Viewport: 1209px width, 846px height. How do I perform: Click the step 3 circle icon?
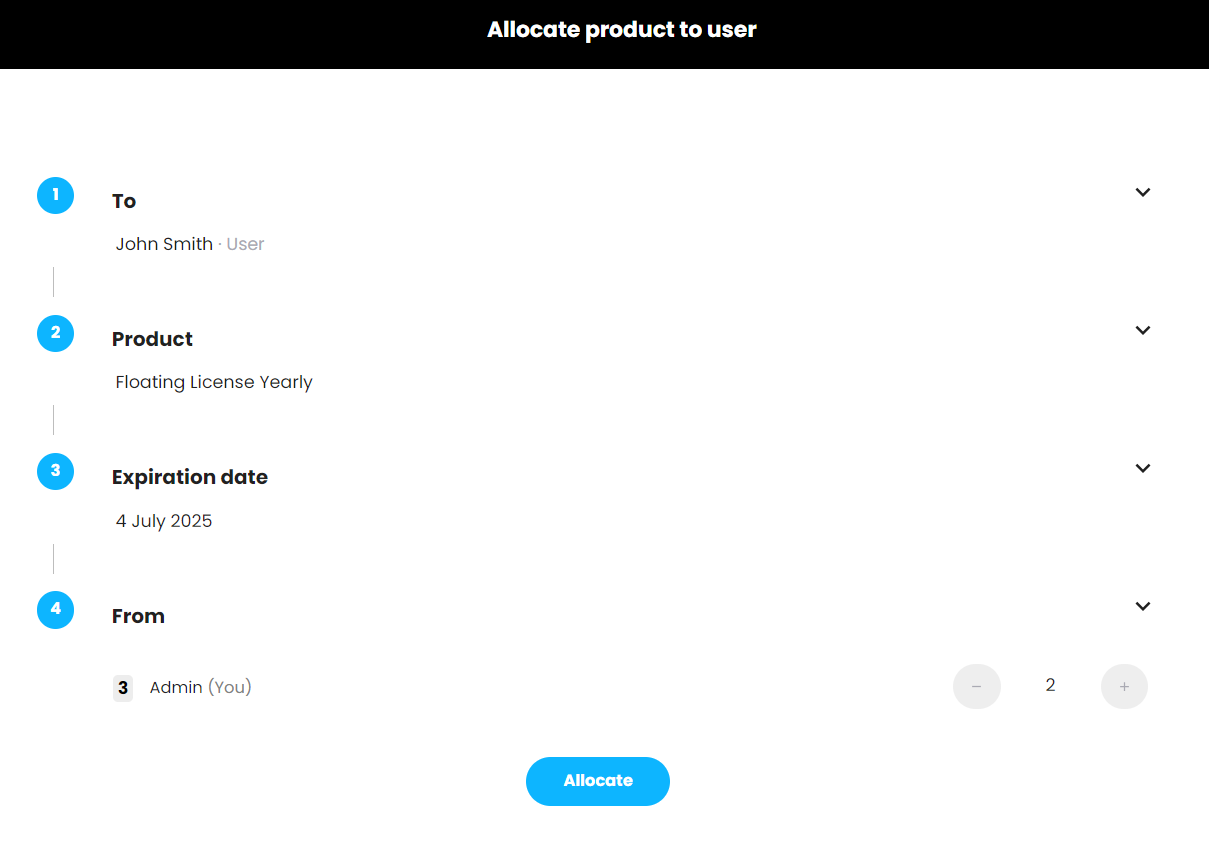pos(55,471)
